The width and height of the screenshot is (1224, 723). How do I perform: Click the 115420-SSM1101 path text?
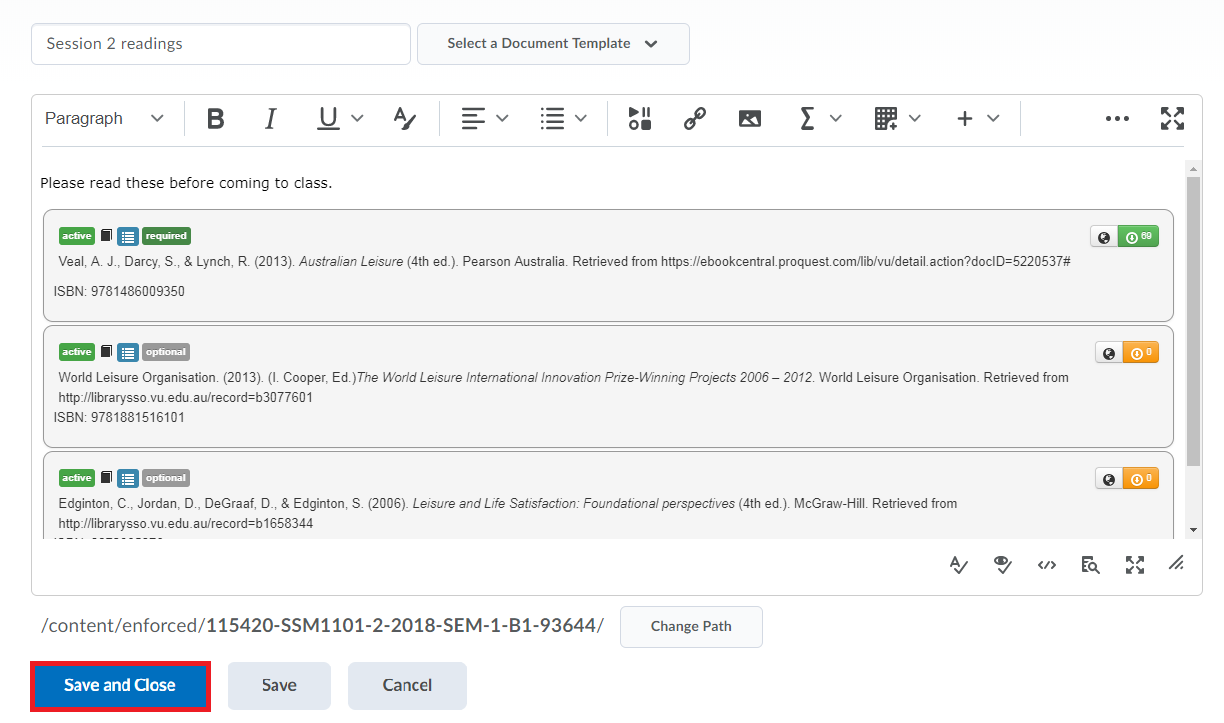tap(401, 626)
